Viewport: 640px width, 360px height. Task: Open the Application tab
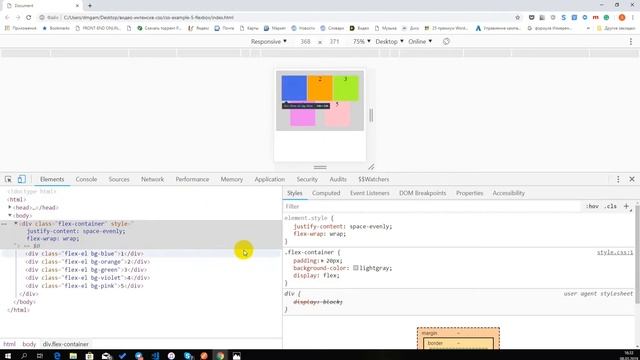tap(269, 179)
